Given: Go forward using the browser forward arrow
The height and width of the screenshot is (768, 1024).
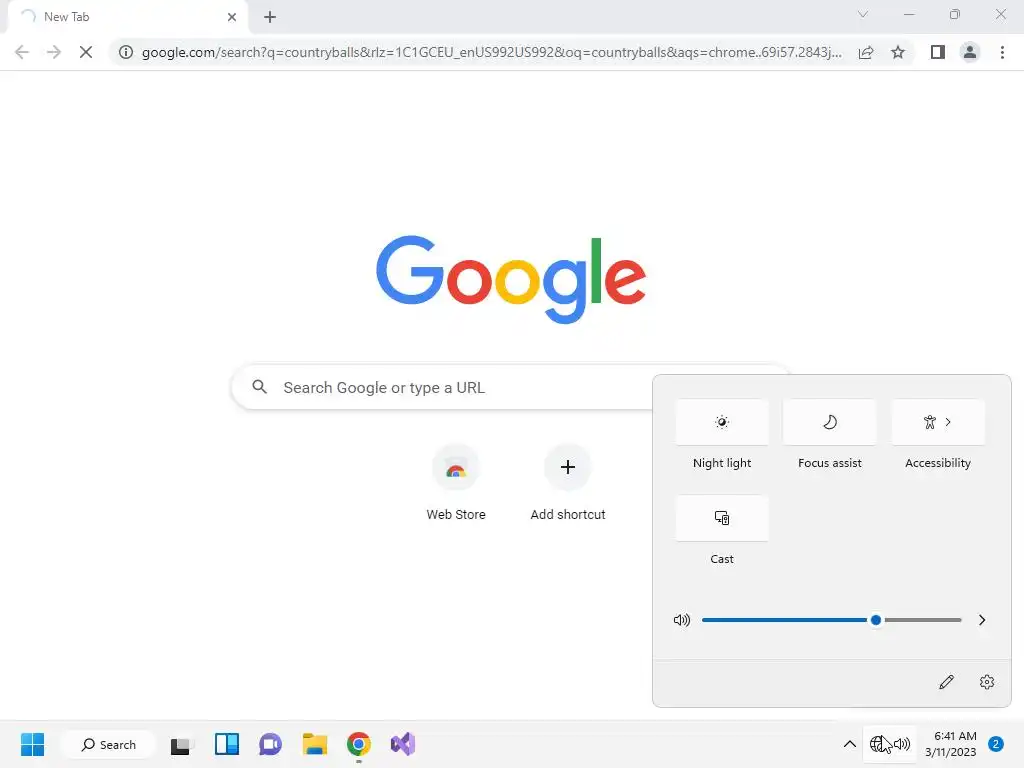Looking at the screenshot, I should (54, 52).
